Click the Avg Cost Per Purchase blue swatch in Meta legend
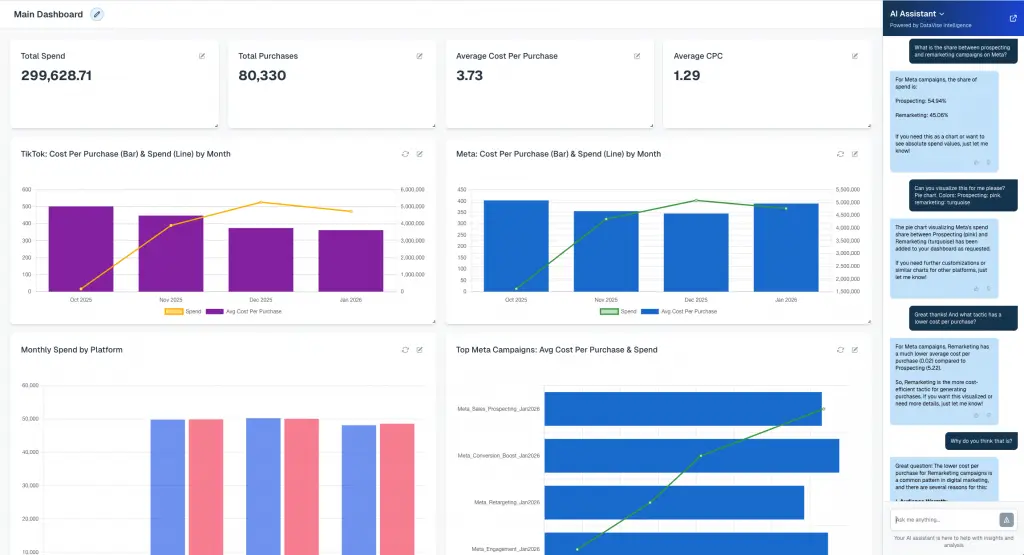Viewport: 1024px width, 555px height. coord(650,312)
